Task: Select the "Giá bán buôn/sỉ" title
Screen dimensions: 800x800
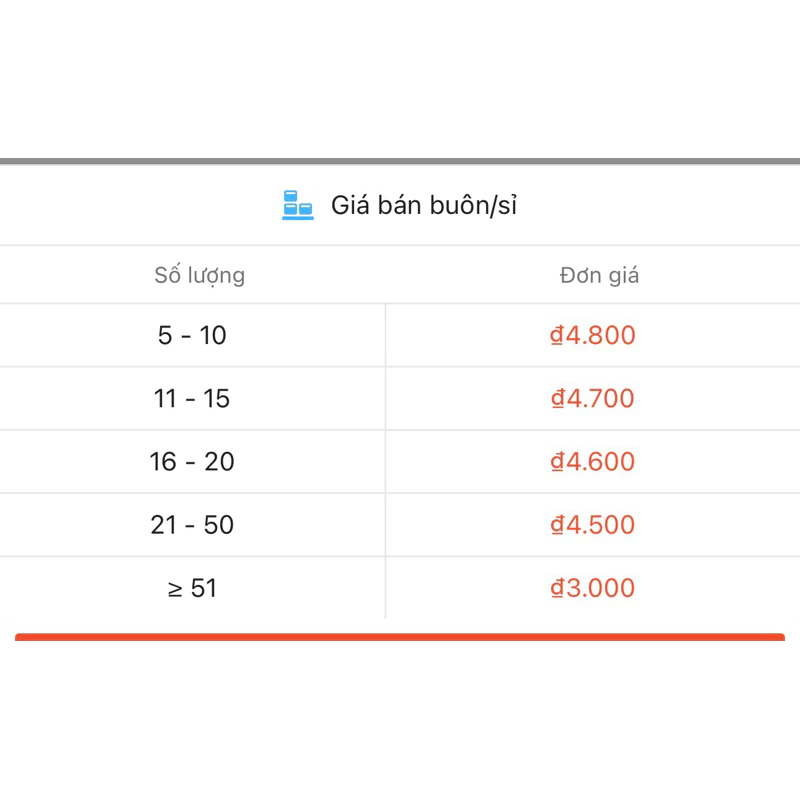Action: click(424, 207)
